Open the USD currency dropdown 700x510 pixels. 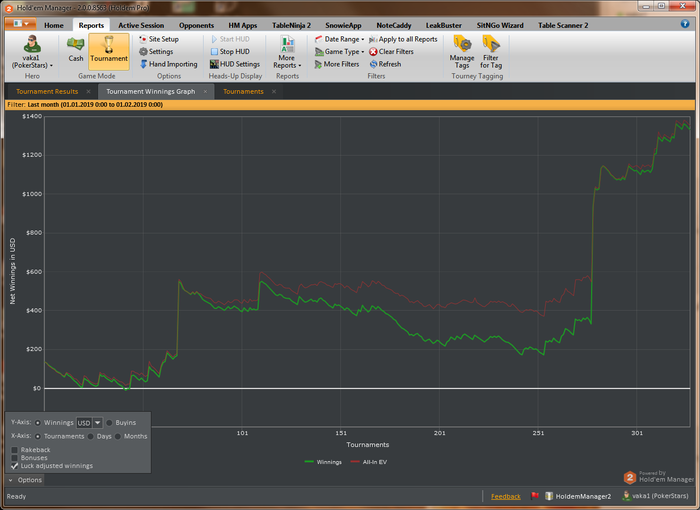point(98,422)
